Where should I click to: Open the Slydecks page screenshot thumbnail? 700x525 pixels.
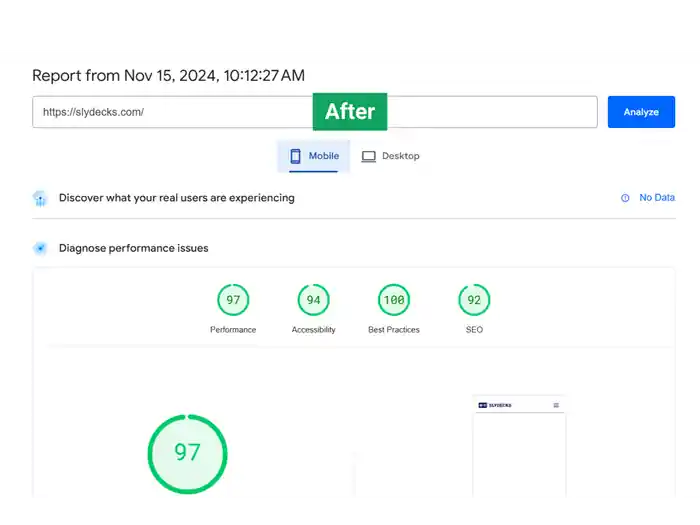519,446
